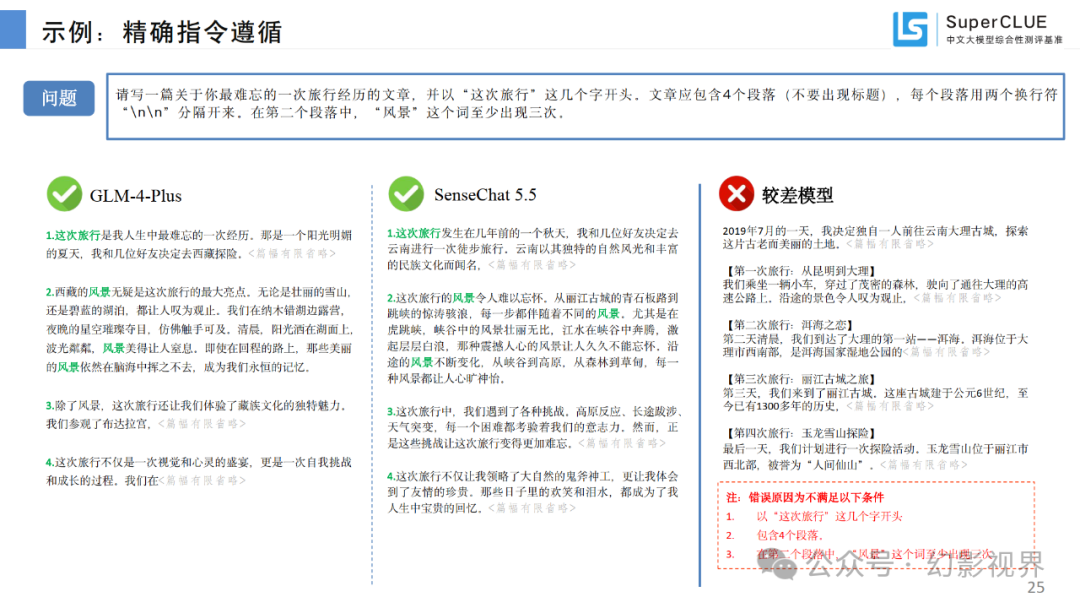Click the green checkmark beside GLM-4-Plus
This screenshot has height=608, width=1080.
64,193
